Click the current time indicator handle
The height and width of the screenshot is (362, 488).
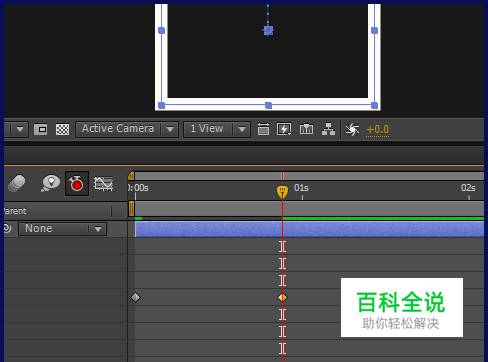[282, 192]
